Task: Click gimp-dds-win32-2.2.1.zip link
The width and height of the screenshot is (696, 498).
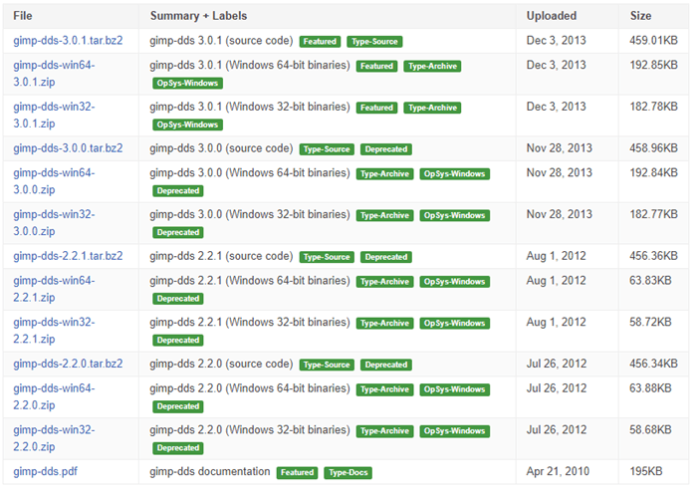Action: pos(54,330)
